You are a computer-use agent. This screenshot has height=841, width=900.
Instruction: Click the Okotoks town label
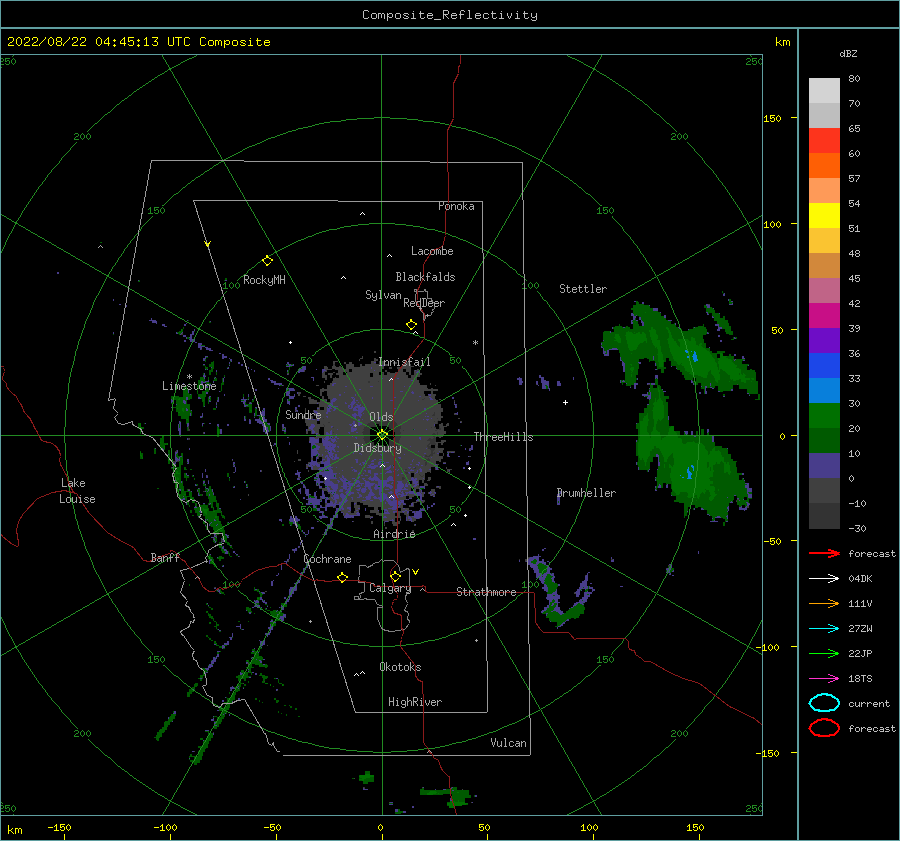click(x=400, y=667)
